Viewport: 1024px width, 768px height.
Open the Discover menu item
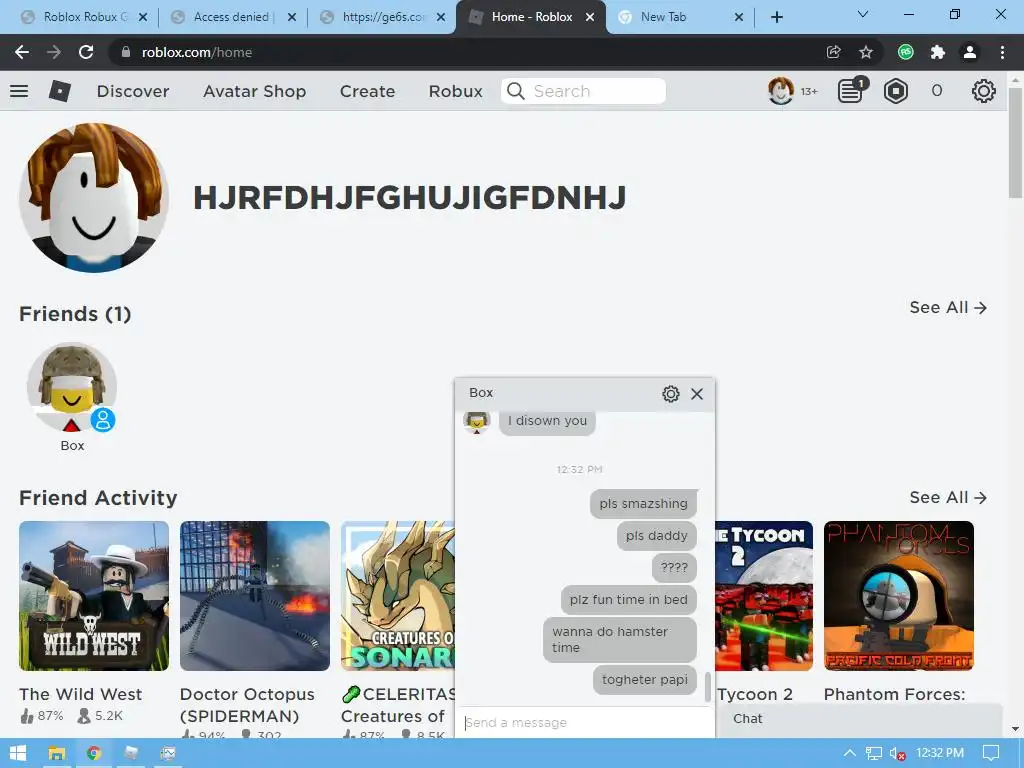[x=133, y=91]
